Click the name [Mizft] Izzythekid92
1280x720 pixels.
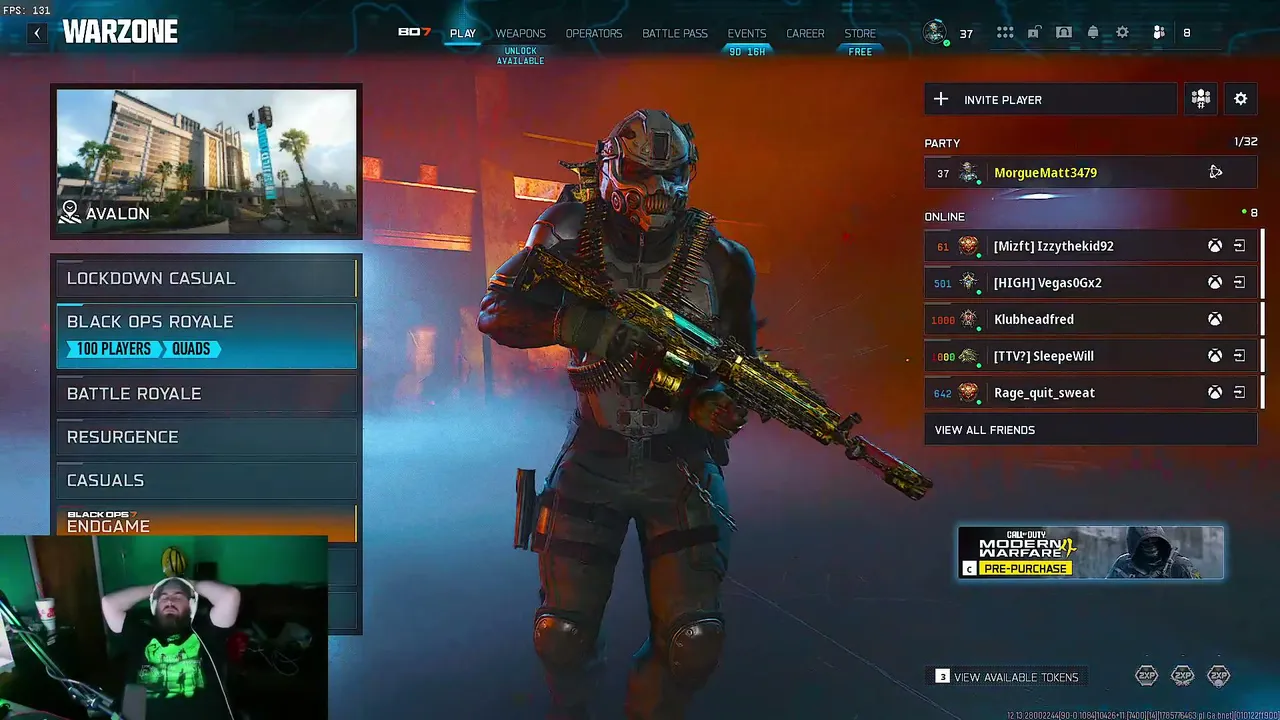point(1053,246)
